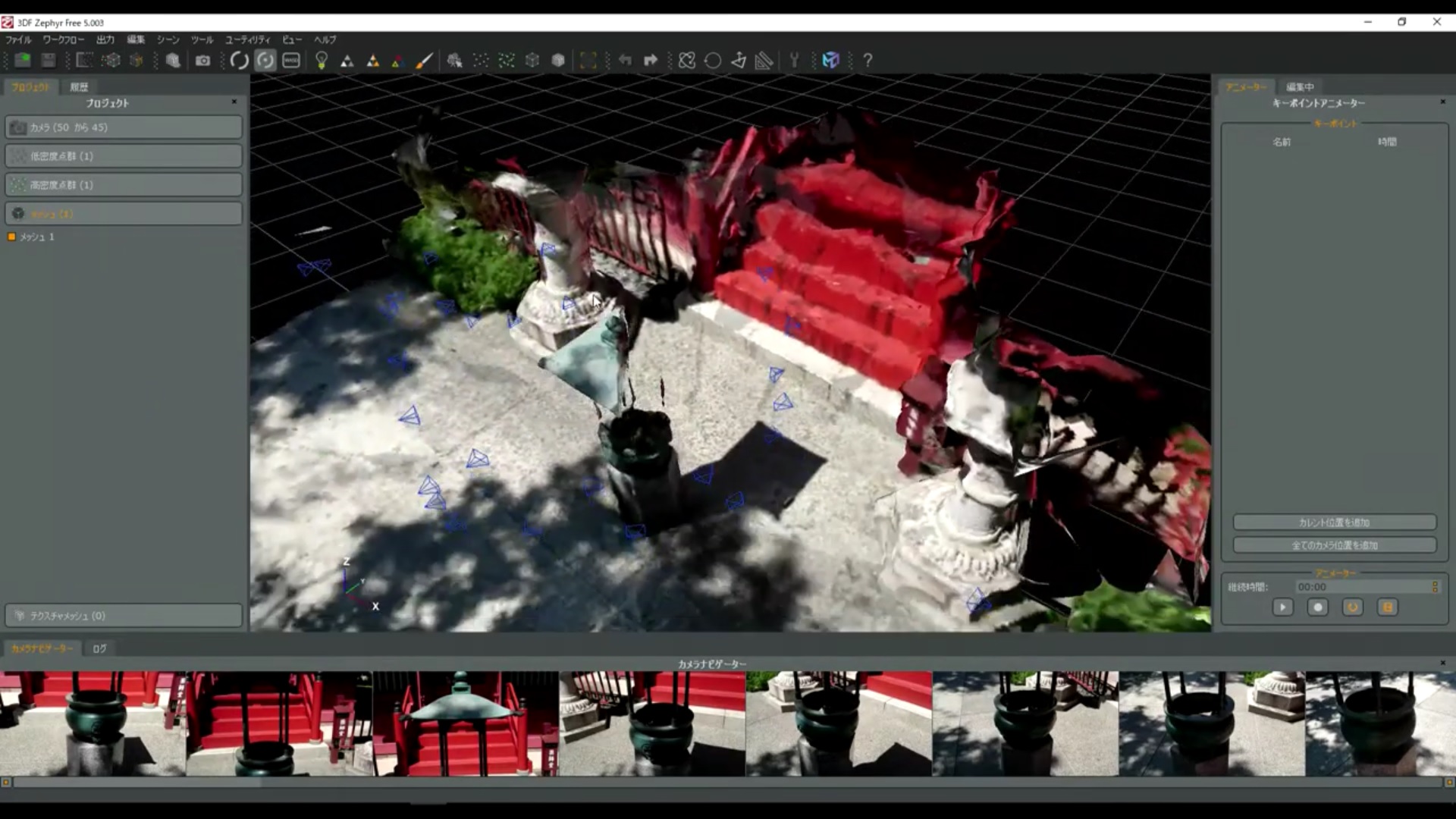The height and width of the screenshot is (819, 1456).
Task: Activate the bounding box editing tool
Action: pyautogui.click(x=588, y=61)
